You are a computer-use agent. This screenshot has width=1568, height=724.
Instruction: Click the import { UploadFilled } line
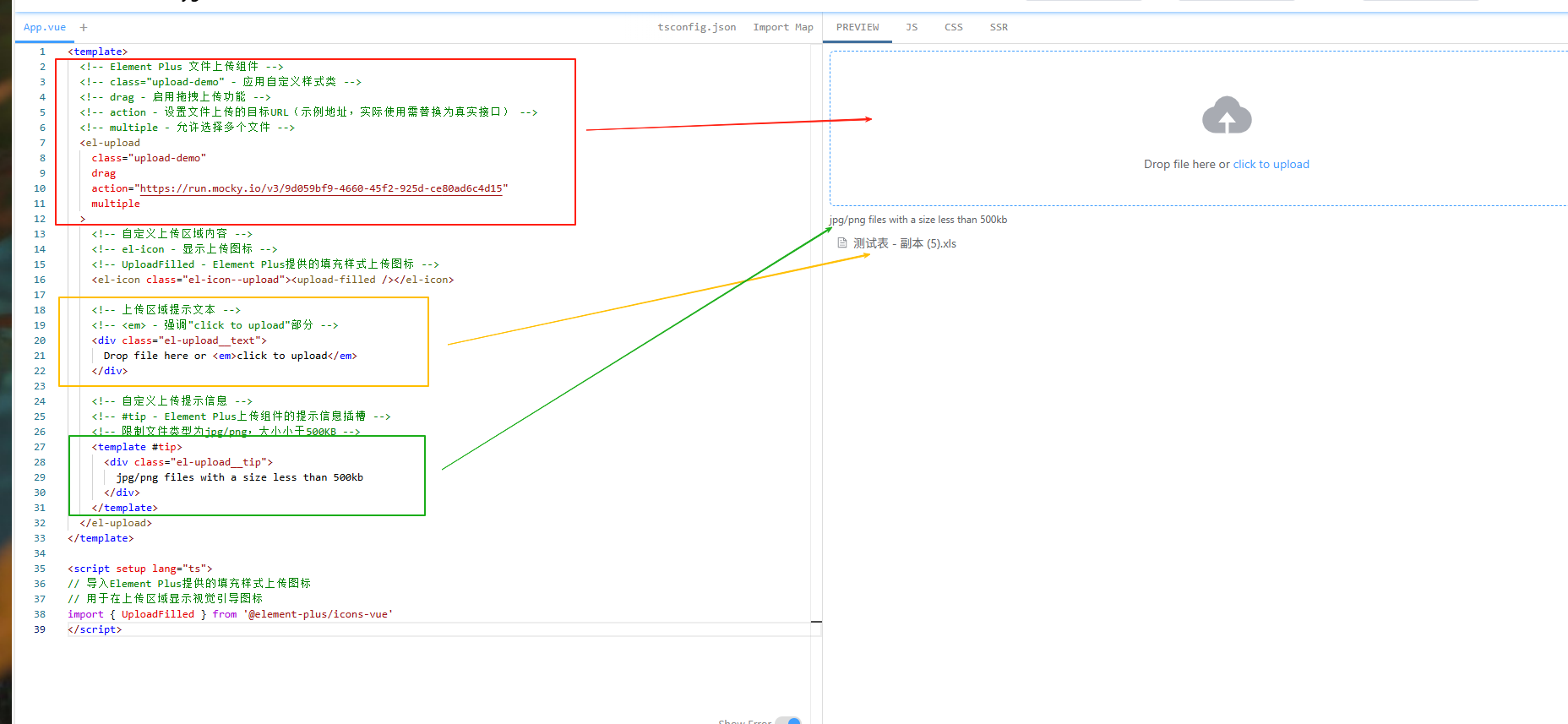point(231,614)
